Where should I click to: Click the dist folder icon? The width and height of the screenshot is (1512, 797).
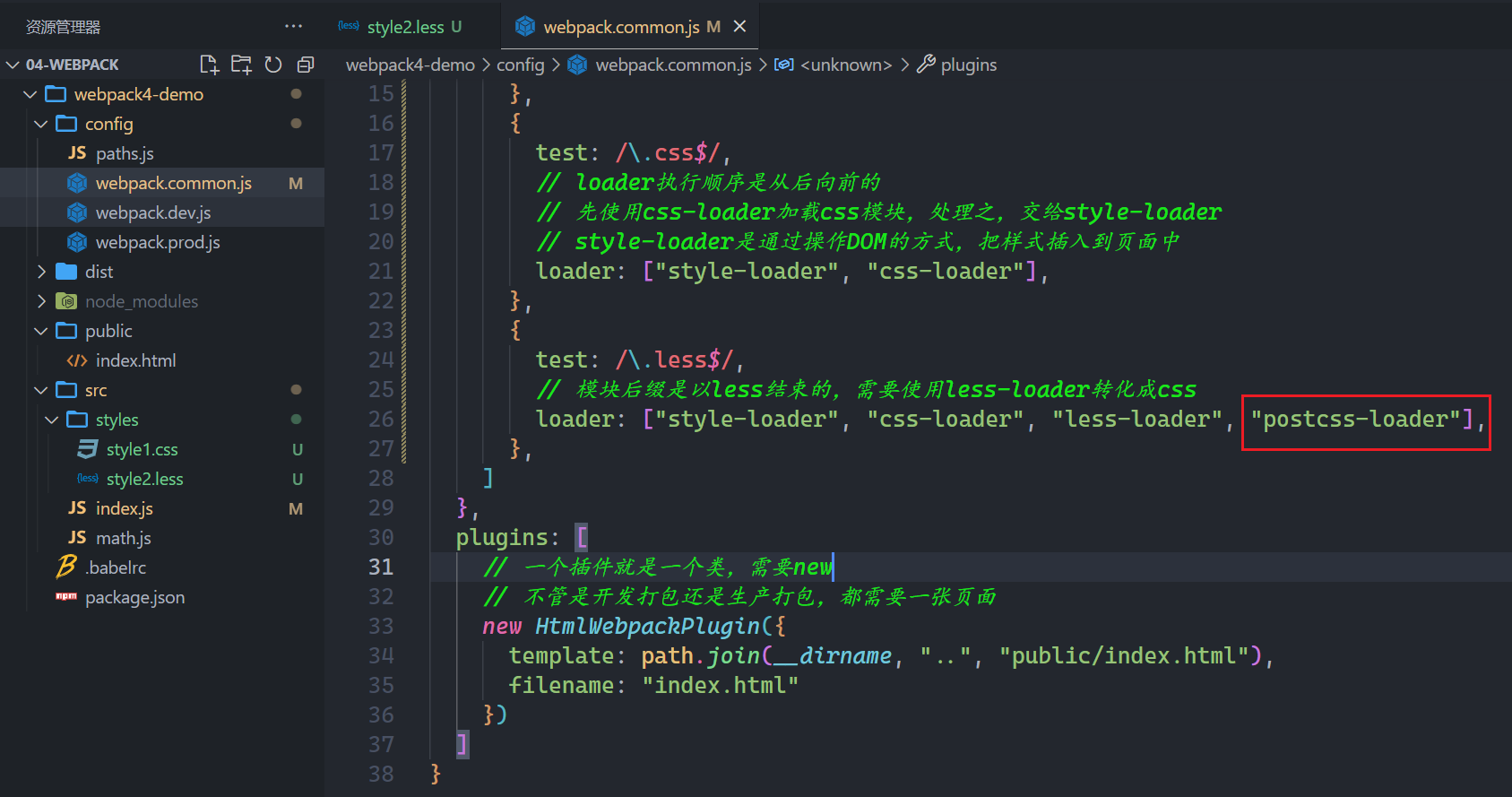66,272
